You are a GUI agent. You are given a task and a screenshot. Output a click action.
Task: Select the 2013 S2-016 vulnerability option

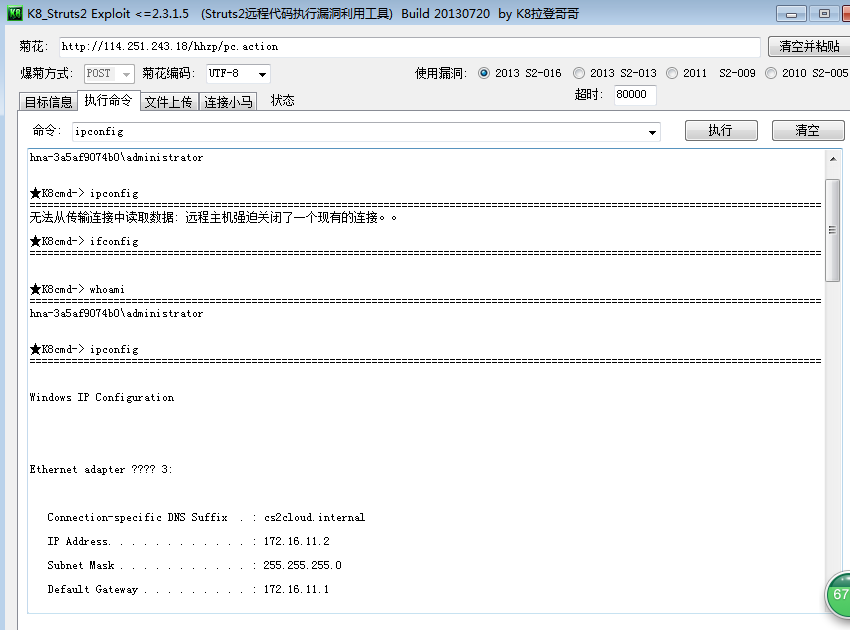point(520,73)
